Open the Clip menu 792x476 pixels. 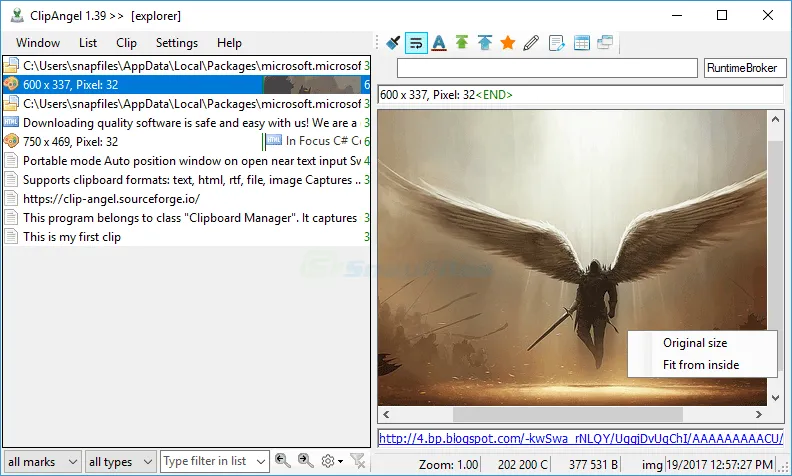pyautogui.click(x=126, y=43)
